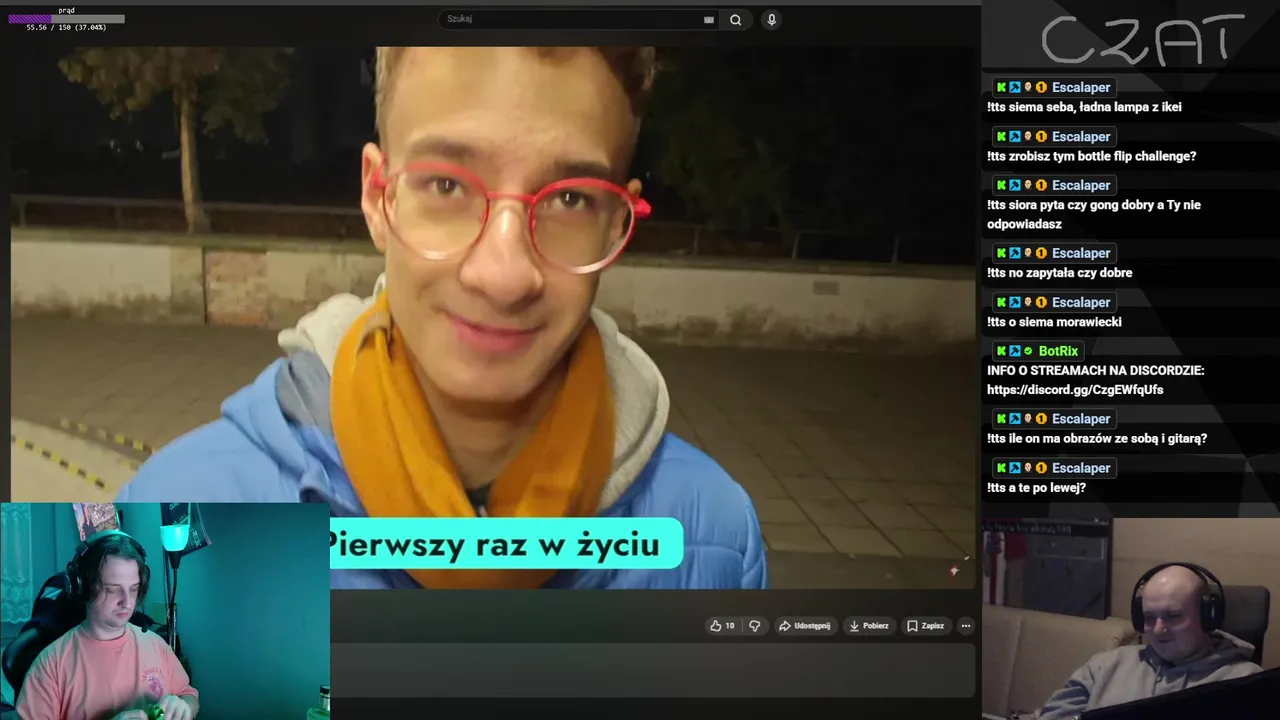The image size is (1280, 720).
Task: Click chat message 'no zapytała czy dobre'
Action: point(1059,273)
